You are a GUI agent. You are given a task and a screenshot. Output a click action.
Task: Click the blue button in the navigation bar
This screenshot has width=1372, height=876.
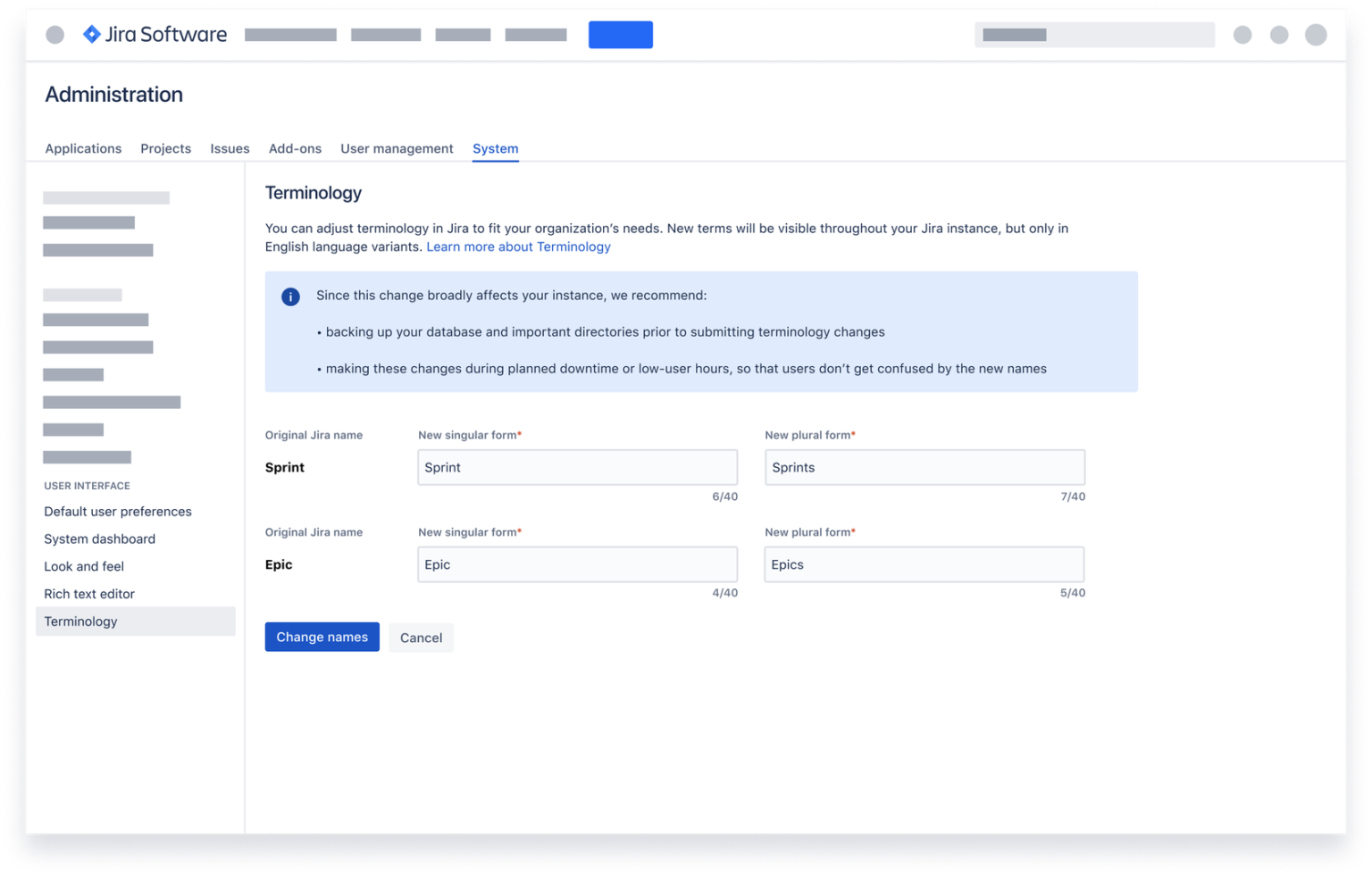[620, 34]
